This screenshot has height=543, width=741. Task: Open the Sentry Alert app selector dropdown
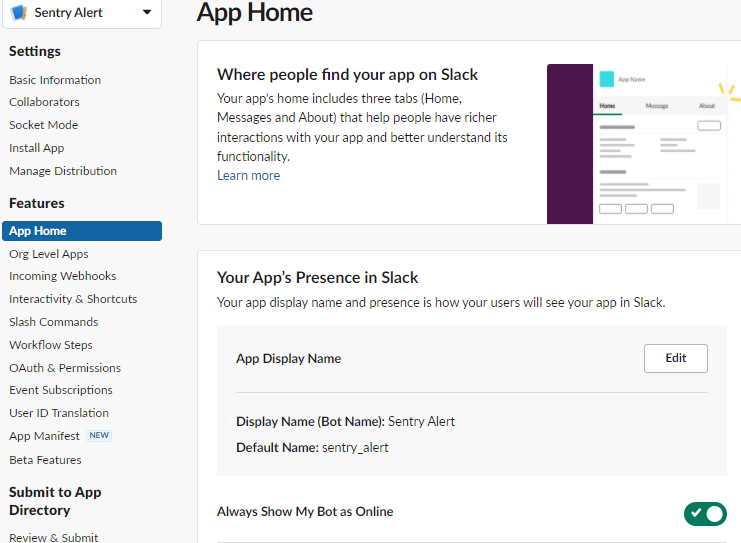click(82, 13)
